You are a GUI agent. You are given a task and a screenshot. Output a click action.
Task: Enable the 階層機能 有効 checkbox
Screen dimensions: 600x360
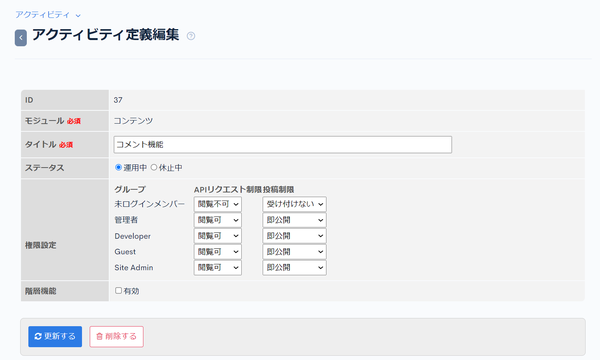pyautogui.click(x=118, y=291)
